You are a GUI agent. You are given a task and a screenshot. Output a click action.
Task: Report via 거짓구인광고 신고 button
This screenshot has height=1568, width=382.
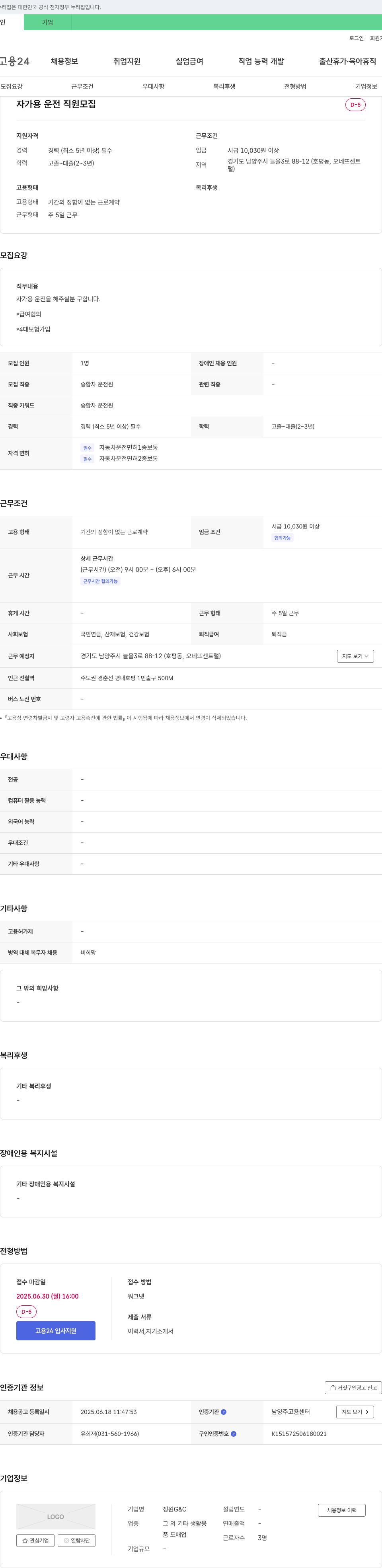tap(353, 1387)
